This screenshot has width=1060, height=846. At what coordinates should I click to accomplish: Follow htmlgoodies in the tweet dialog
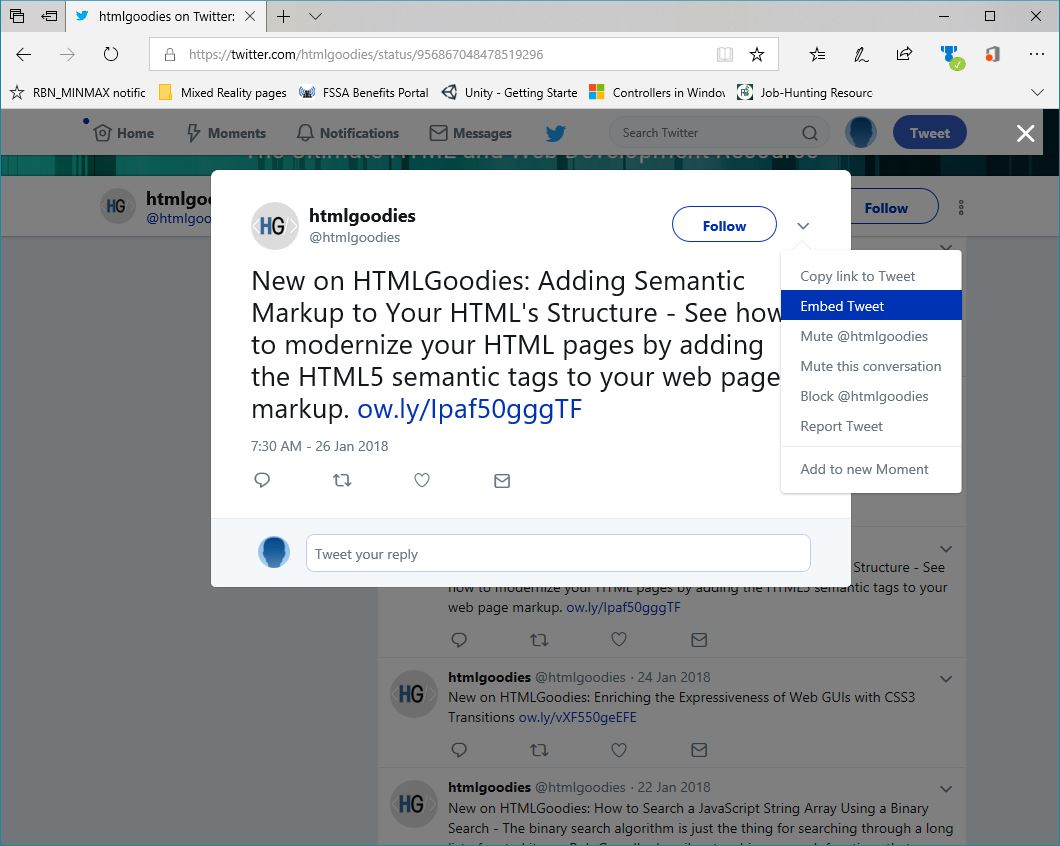724,226
